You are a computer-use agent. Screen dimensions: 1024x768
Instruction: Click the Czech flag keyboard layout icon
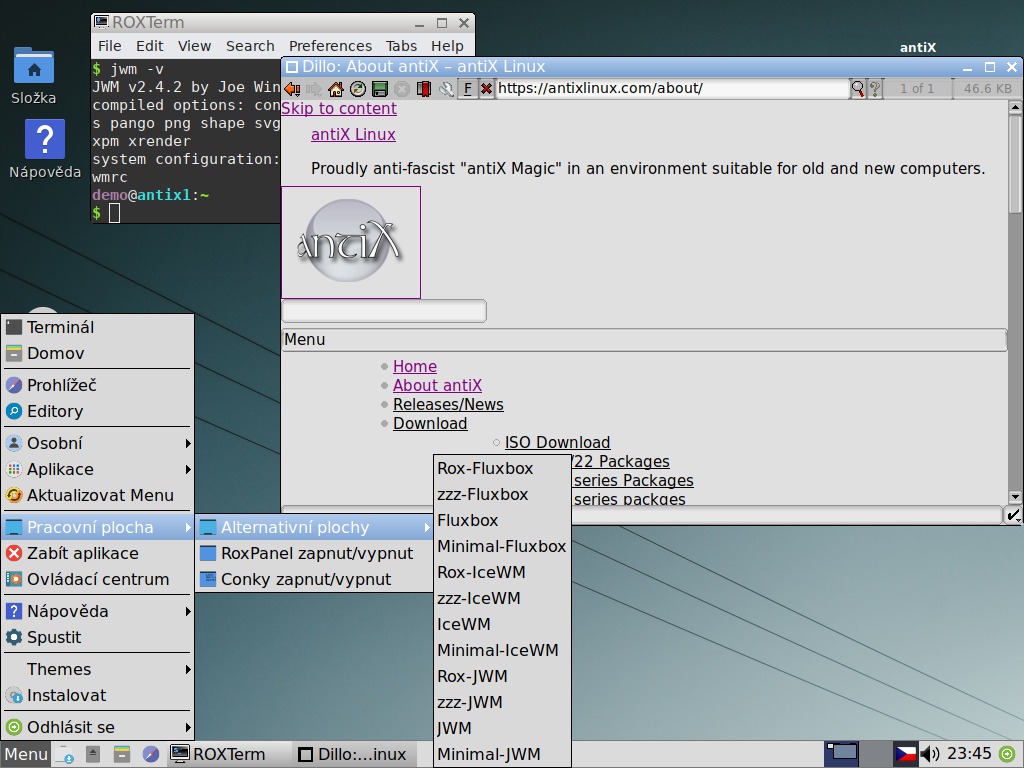[x=904, y=754]
